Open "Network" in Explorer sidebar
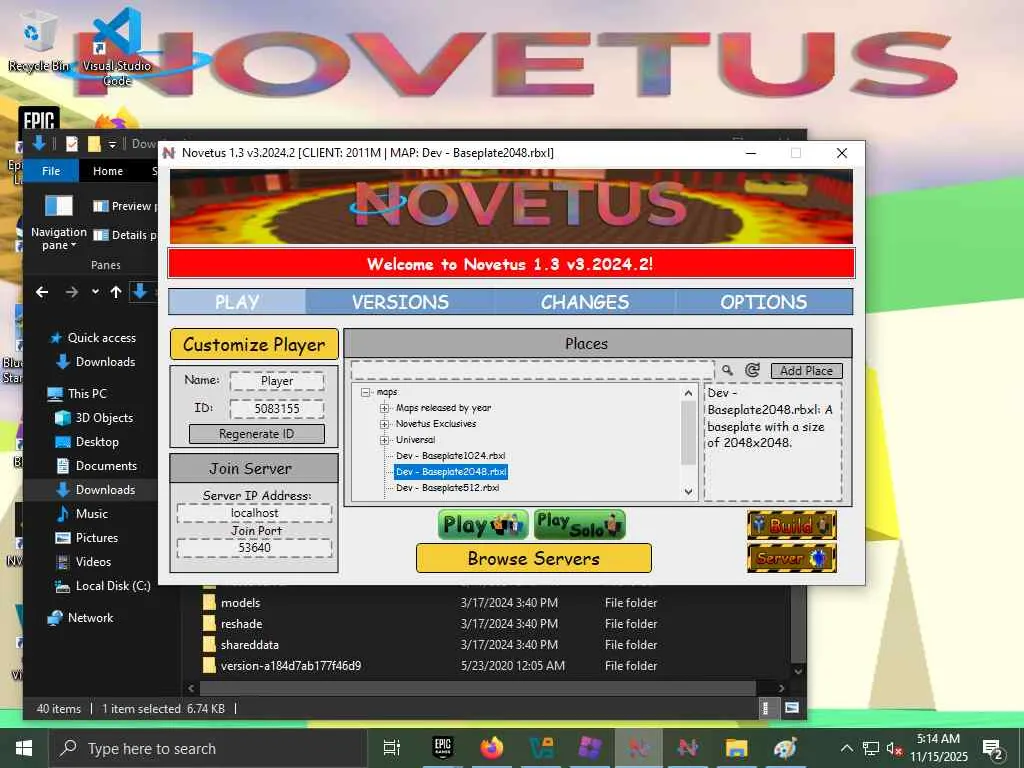 [90, 618]
